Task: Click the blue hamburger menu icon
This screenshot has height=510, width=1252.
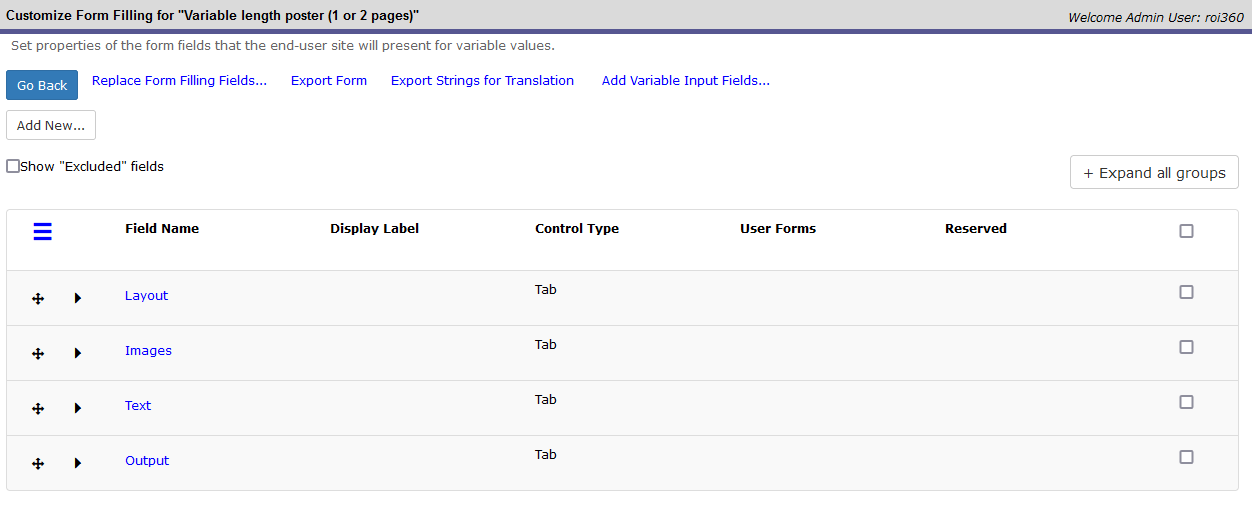Action: click(x=42, y=232)
